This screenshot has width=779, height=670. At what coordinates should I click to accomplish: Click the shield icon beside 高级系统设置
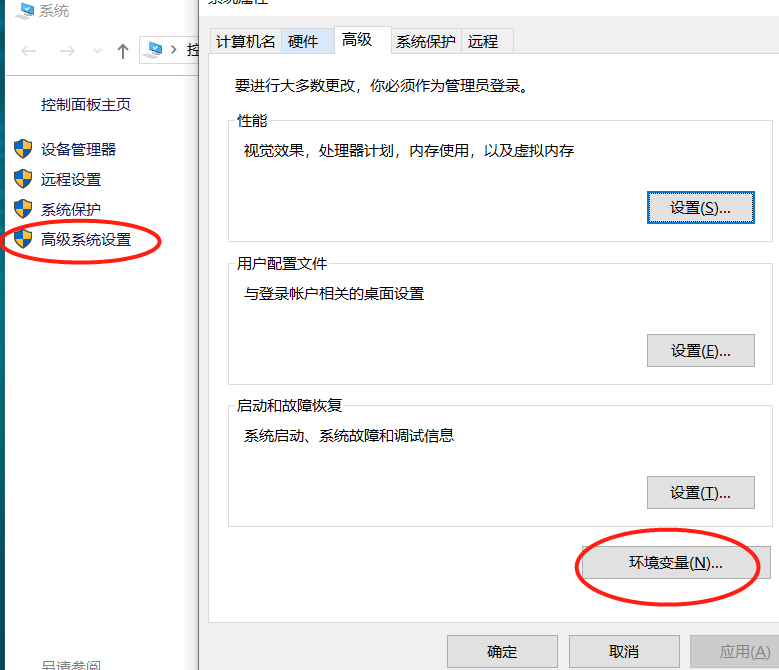[x=23, y=239]
